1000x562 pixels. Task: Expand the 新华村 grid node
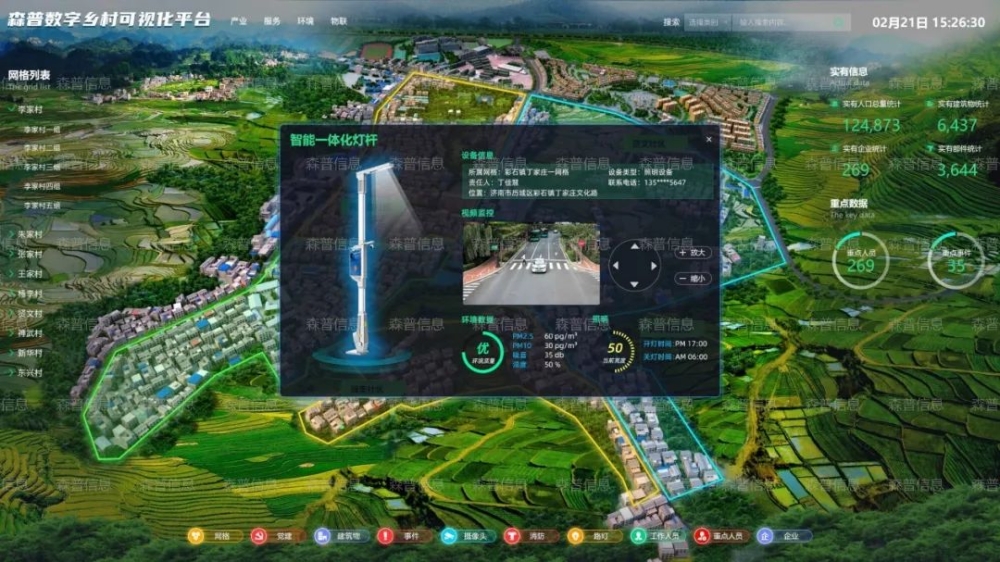(x=11, y=353)
